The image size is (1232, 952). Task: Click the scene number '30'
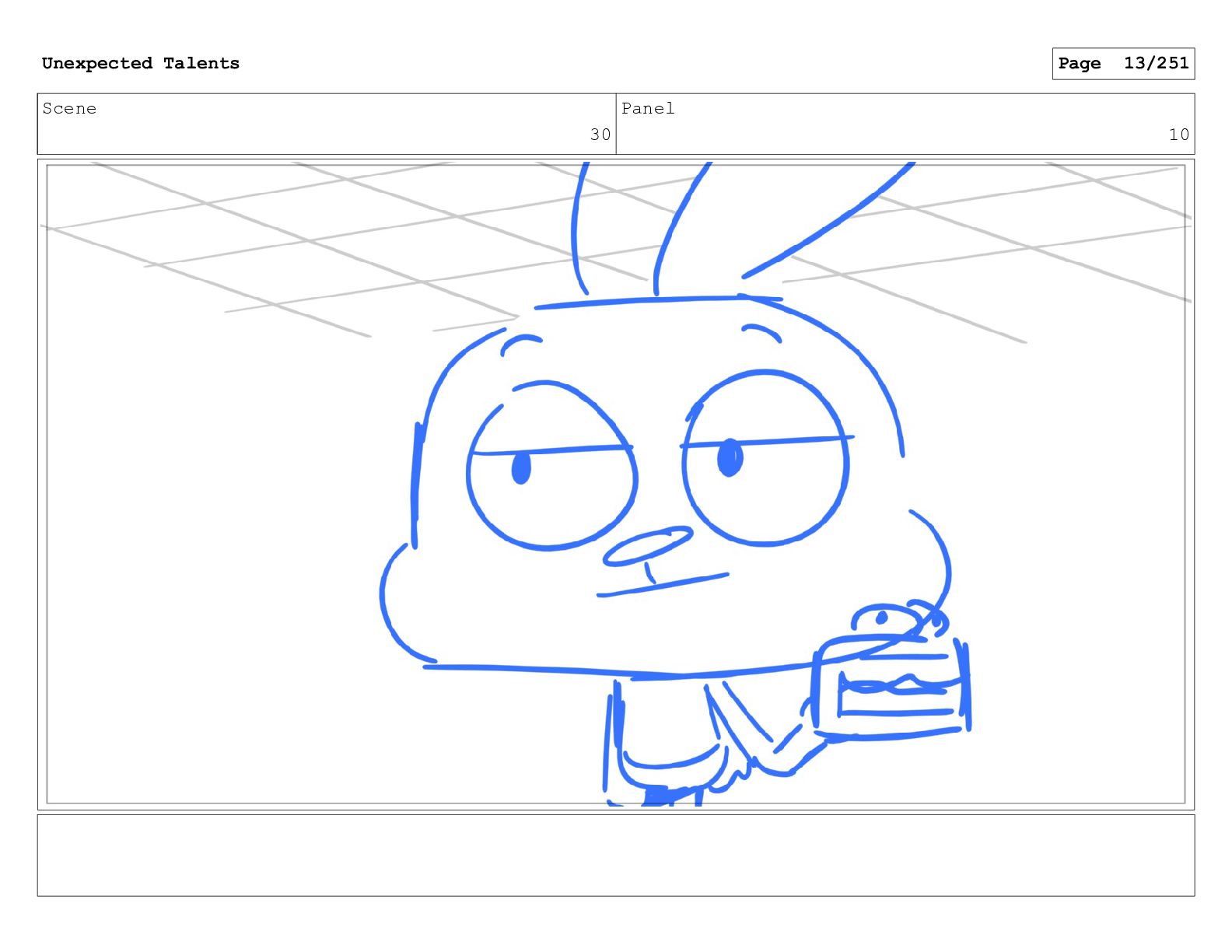point(600,135)
